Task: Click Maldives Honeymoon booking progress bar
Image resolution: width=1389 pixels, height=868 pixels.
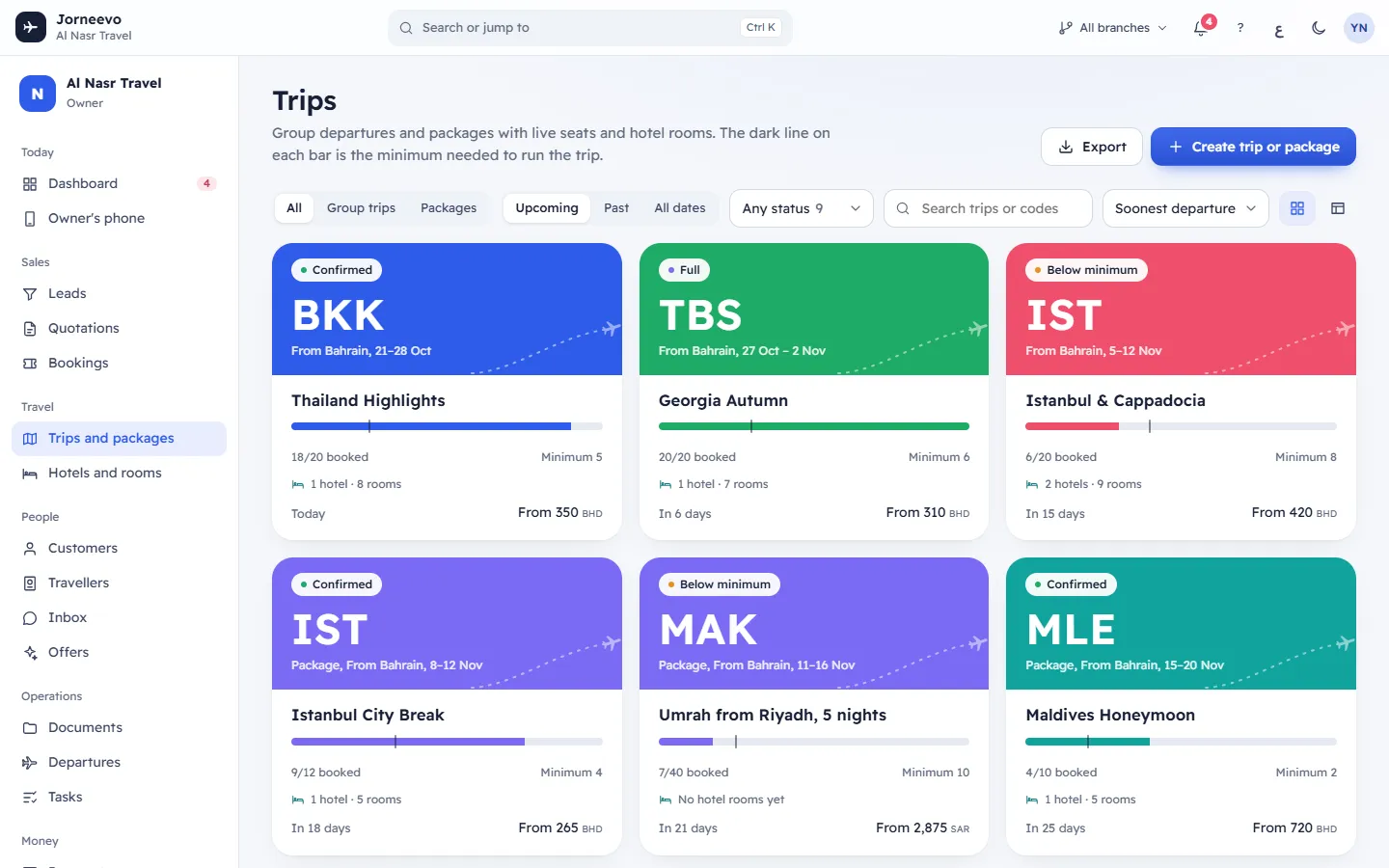Action: (x=1181, y=742)
